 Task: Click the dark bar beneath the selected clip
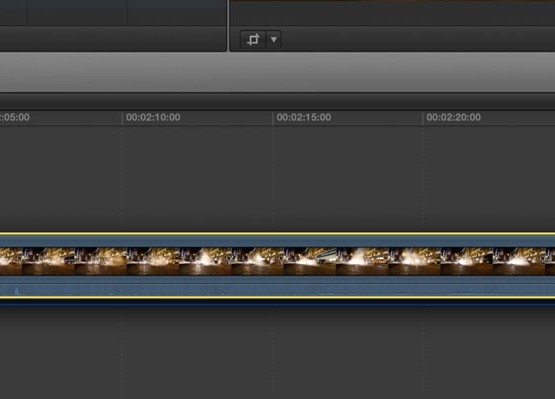[278, 303]
